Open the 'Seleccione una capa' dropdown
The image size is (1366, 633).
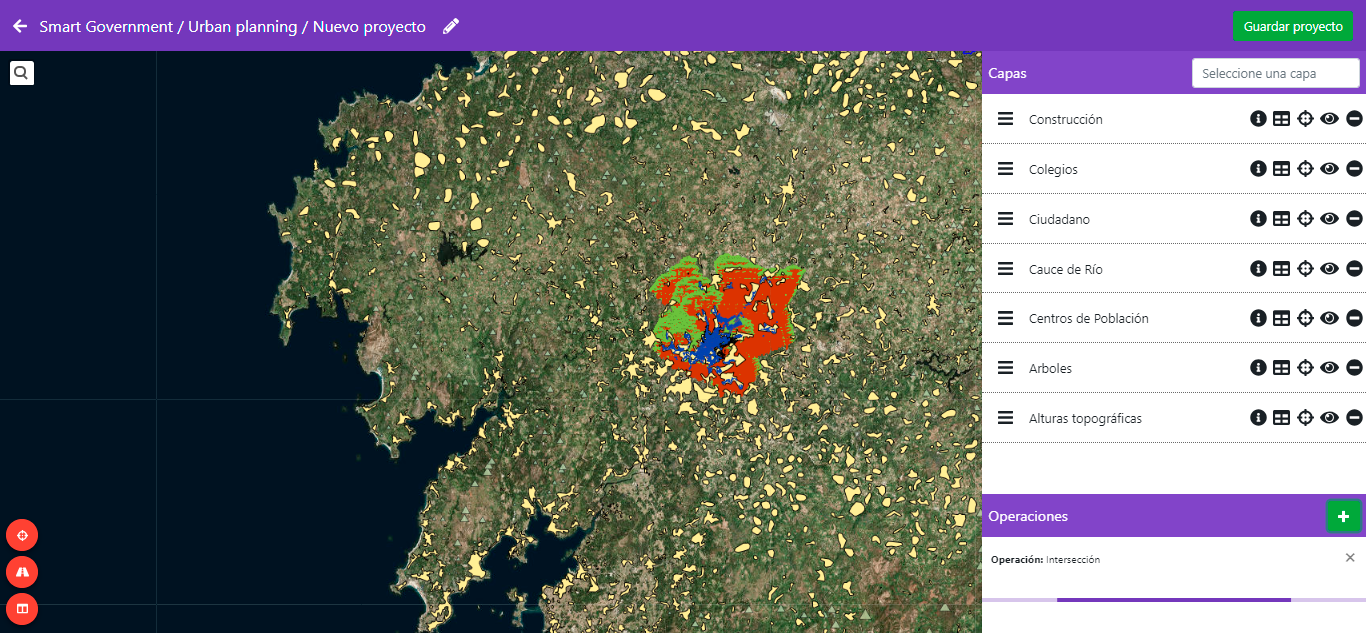[1275, 73]
